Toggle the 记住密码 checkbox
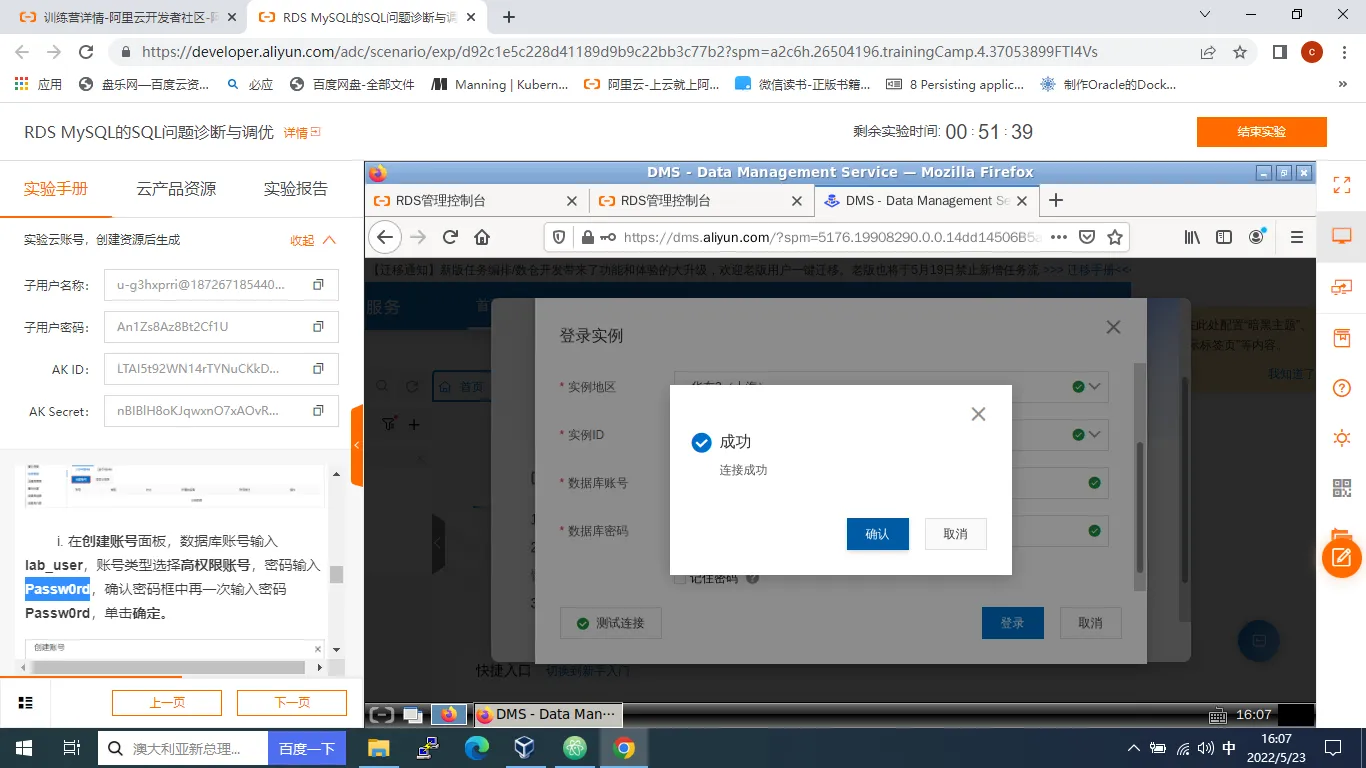Image resolution: width=1366 pixels, height=768 pixels. [x=680, y=578]
